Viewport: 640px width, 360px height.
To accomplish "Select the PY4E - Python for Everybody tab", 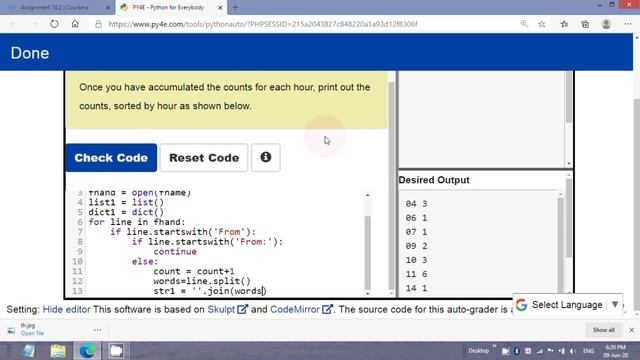I will (x=167, y=7).
